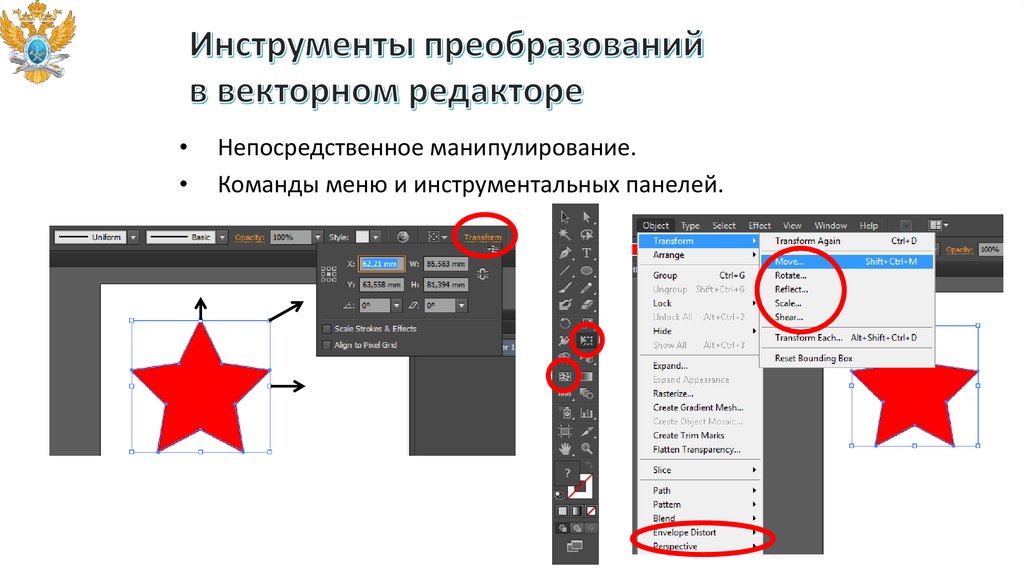1024x574 pixels.
Task: Choose Move... in Transform submenu
Action: [x=847, y=261]
